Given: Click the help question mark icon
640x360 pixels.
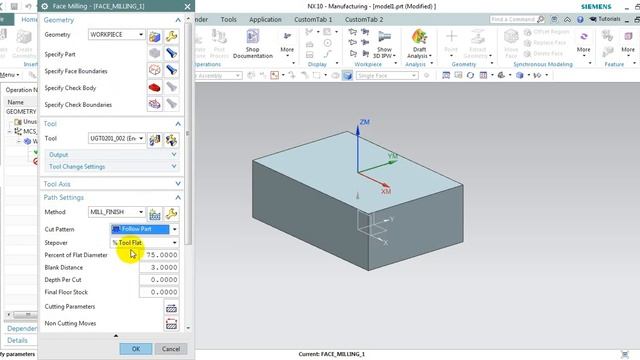Looking at the screenshot, I should [x=580, y=19].
